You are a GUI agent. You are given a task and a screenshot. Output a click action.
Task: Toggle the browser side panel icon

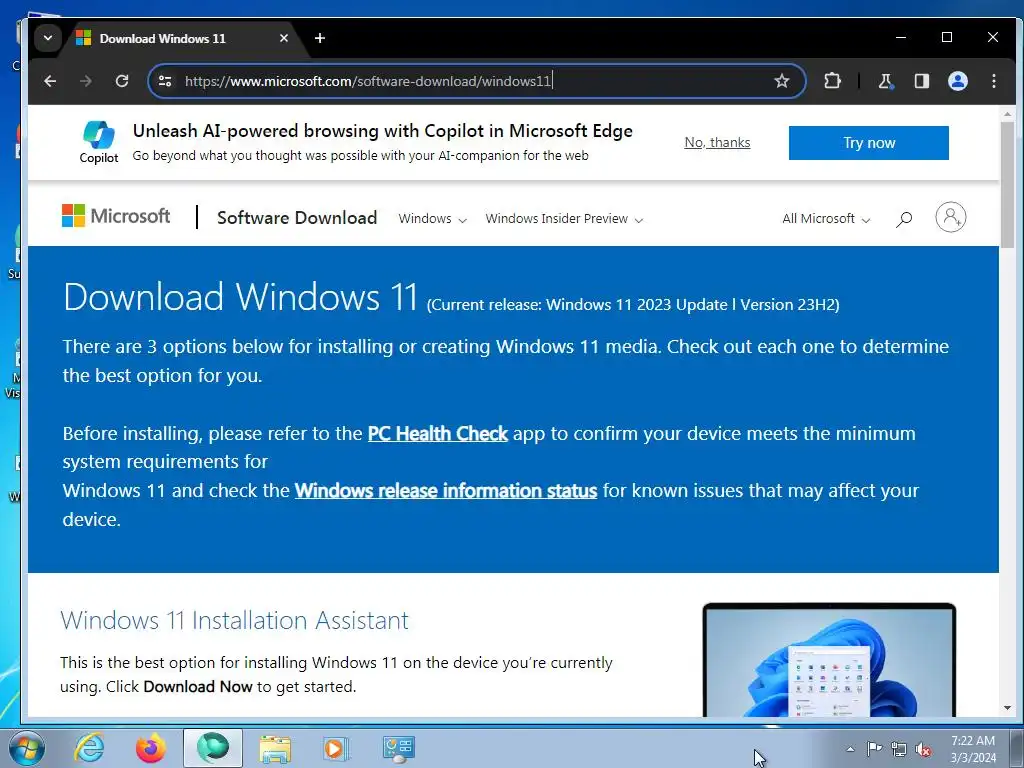click(x=921, y=81)
